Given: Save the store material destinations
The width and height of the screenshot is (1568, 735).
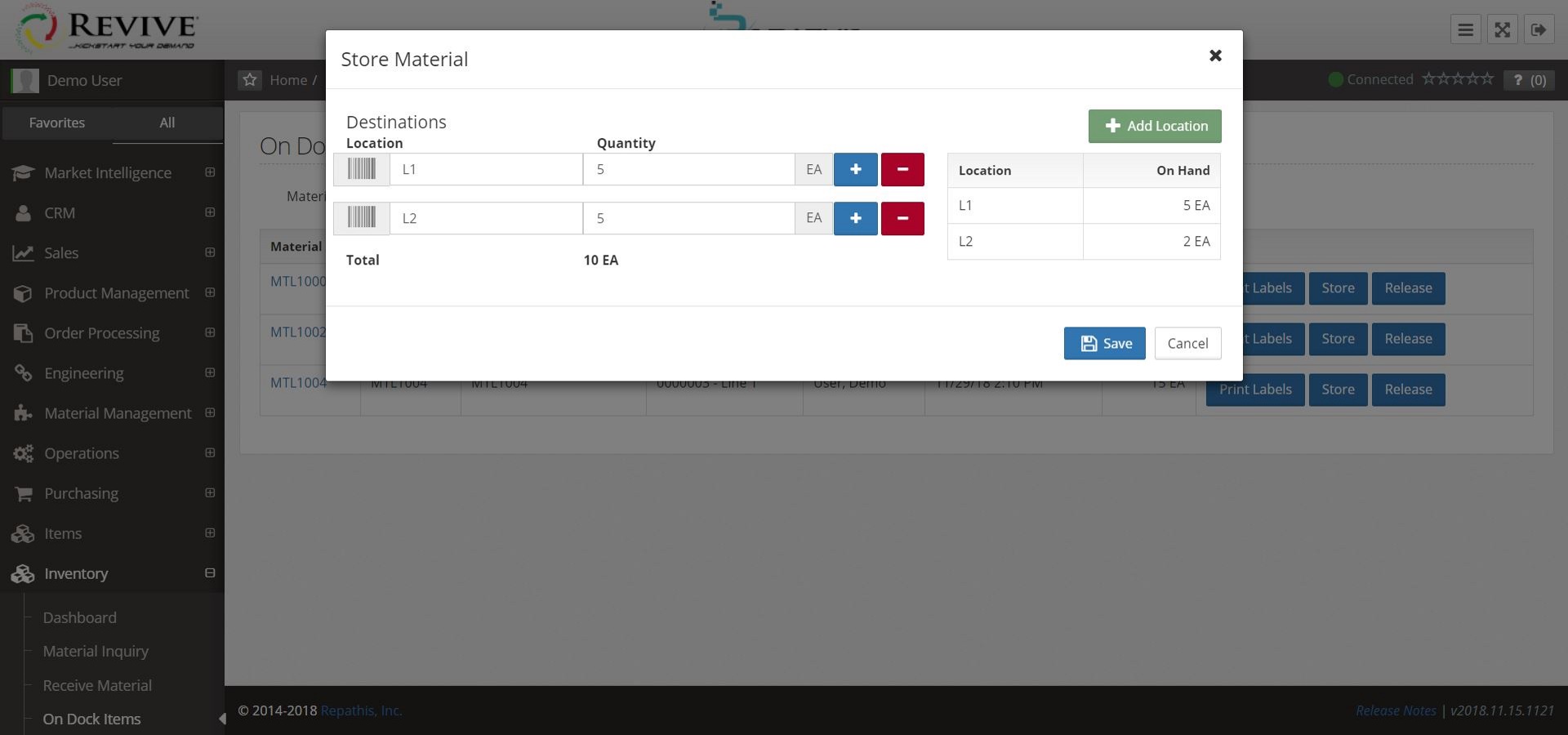Looking at the screenshot, I should click(x=1104, y=343).
